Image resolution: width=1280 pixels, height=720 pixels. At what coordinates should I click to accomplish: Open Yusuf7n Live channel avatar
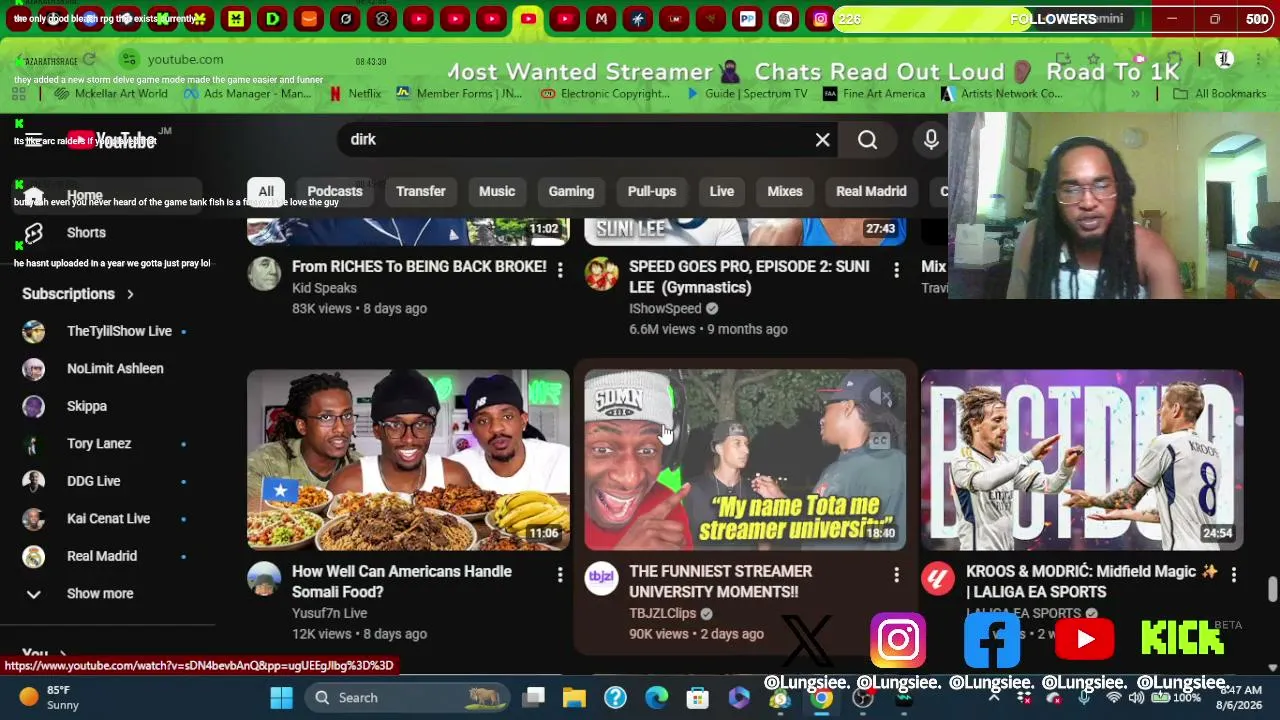264,578
